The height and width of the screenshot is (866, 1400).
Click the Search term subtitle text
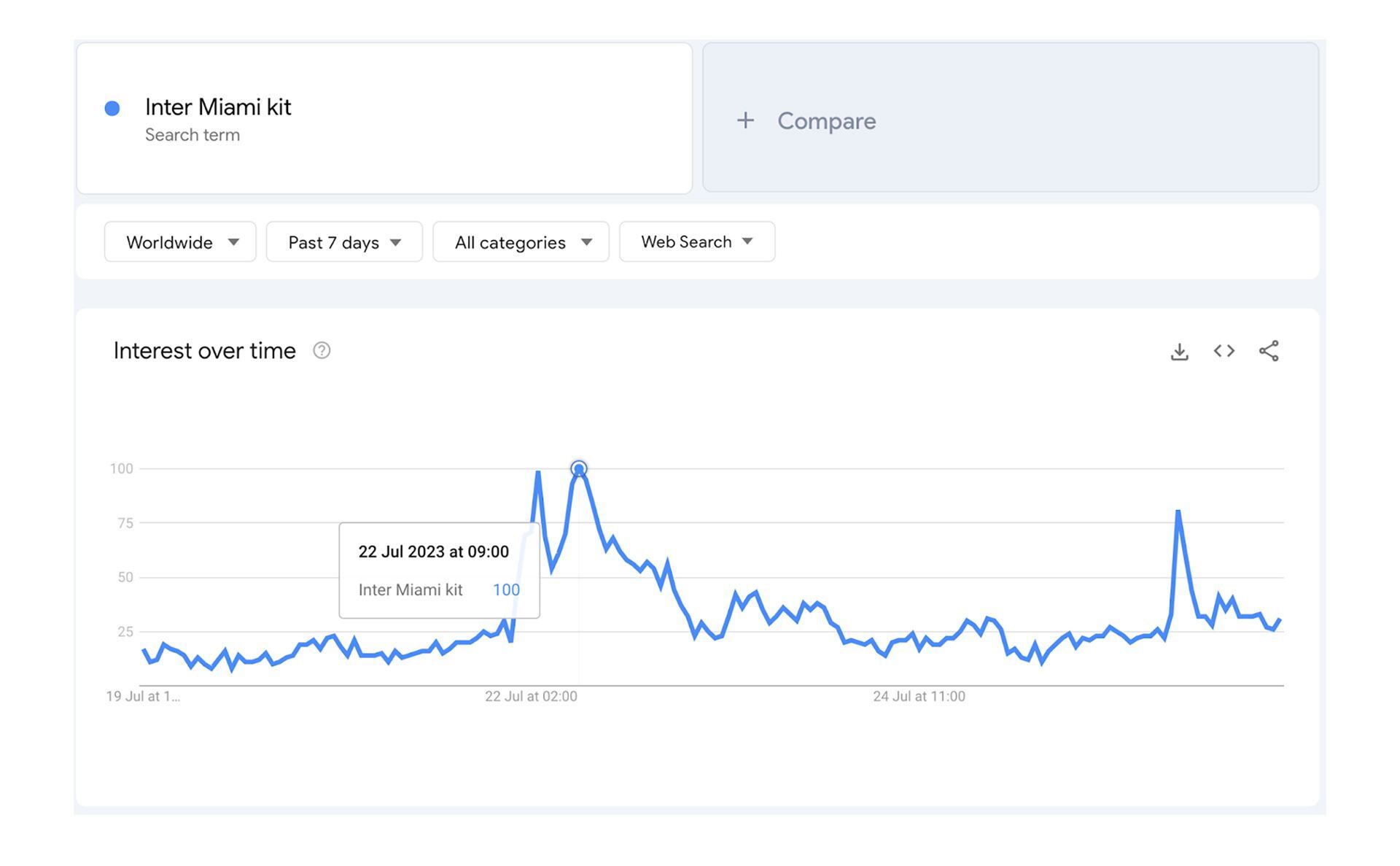tap(192, 135)
